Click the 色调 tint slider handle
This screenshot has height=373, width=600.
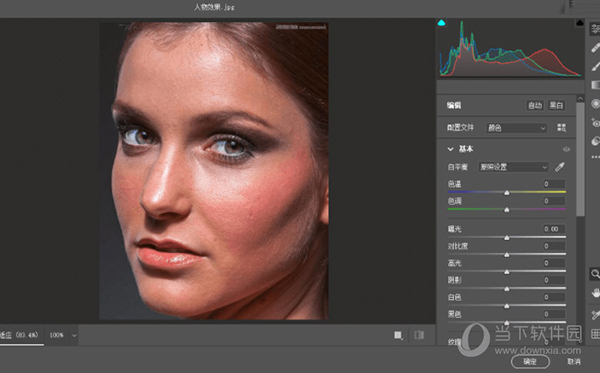point(507,210)
